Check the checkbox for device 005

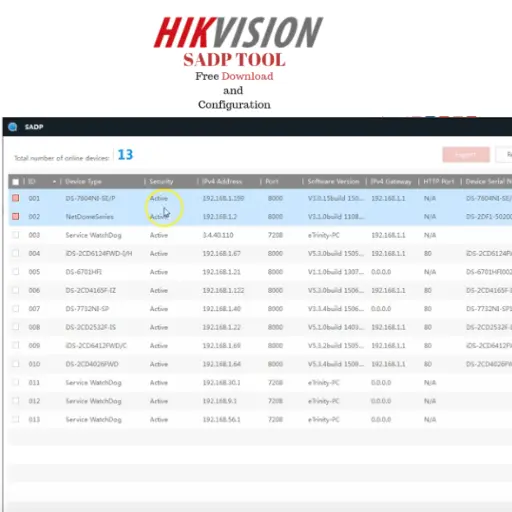coord(15,272)
